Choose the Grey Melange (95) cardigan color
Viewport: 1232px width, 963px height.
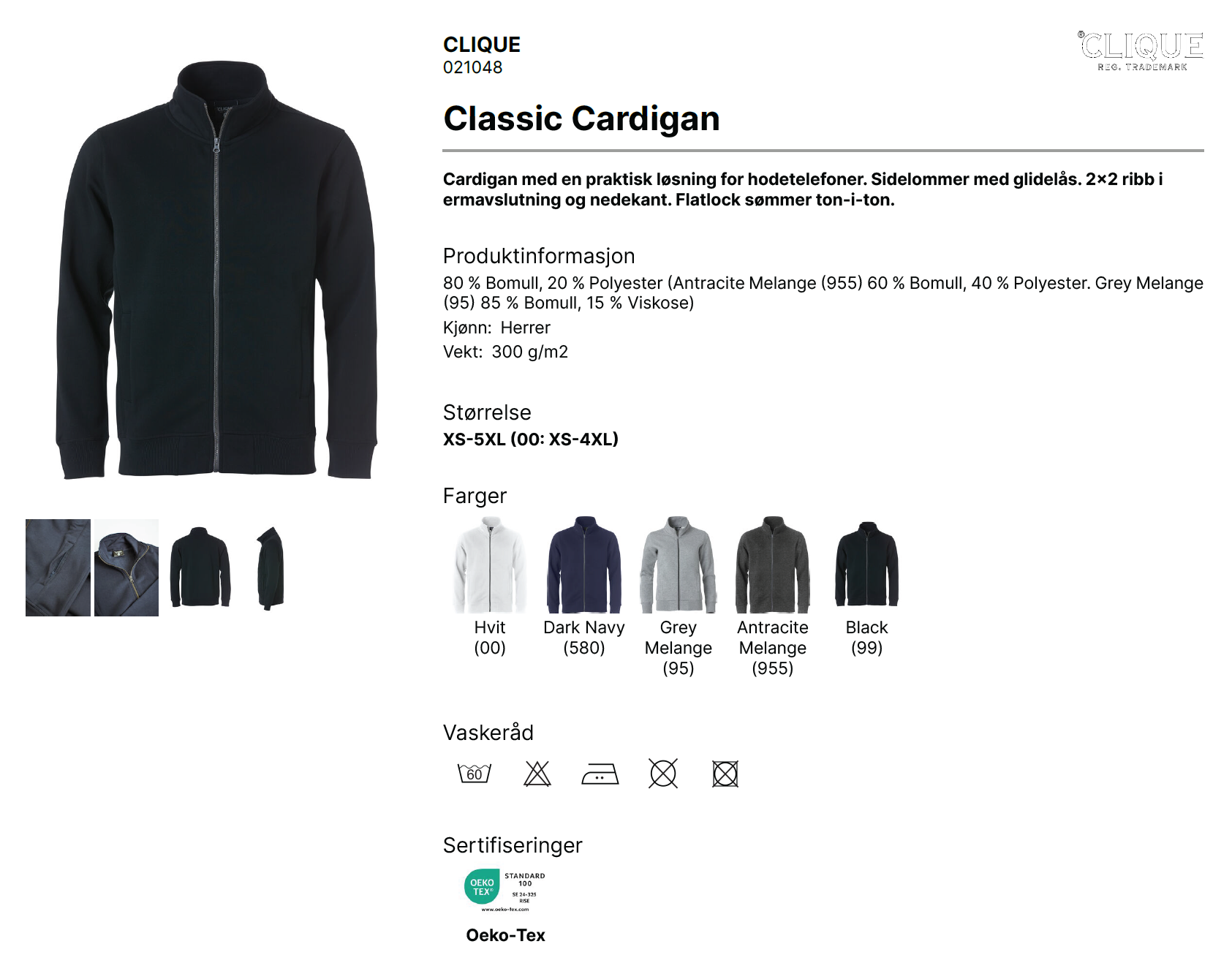click(679, 564)
